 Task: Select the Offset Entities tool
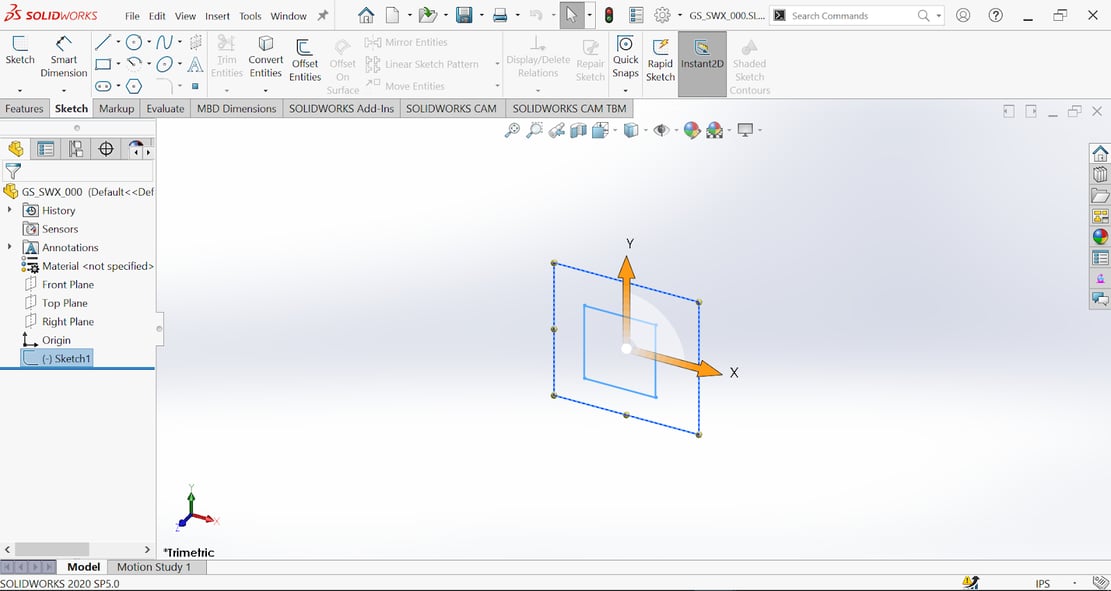(305, 59)
